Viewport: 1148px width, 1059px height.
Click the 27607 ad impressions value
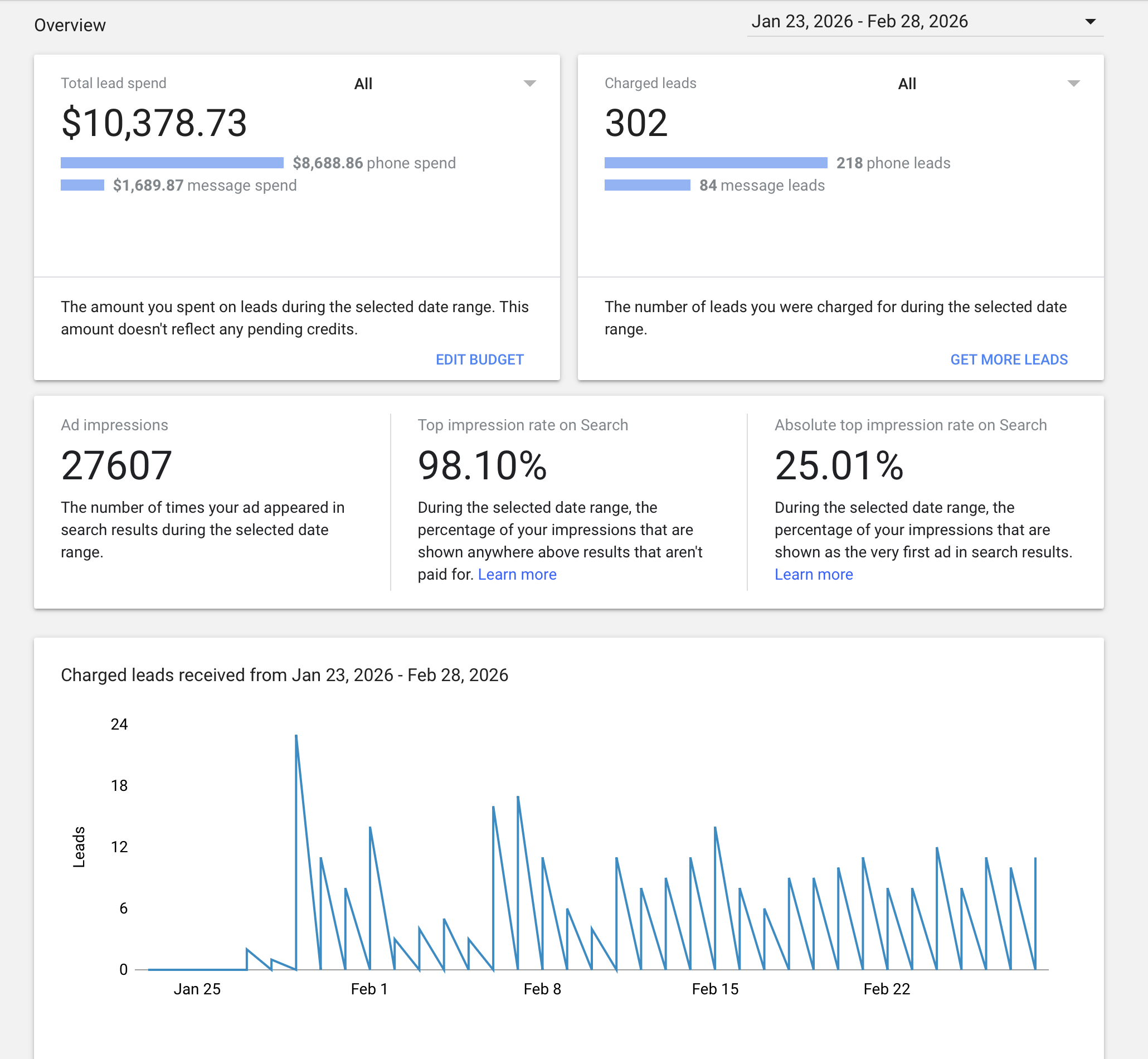(116, 465)
